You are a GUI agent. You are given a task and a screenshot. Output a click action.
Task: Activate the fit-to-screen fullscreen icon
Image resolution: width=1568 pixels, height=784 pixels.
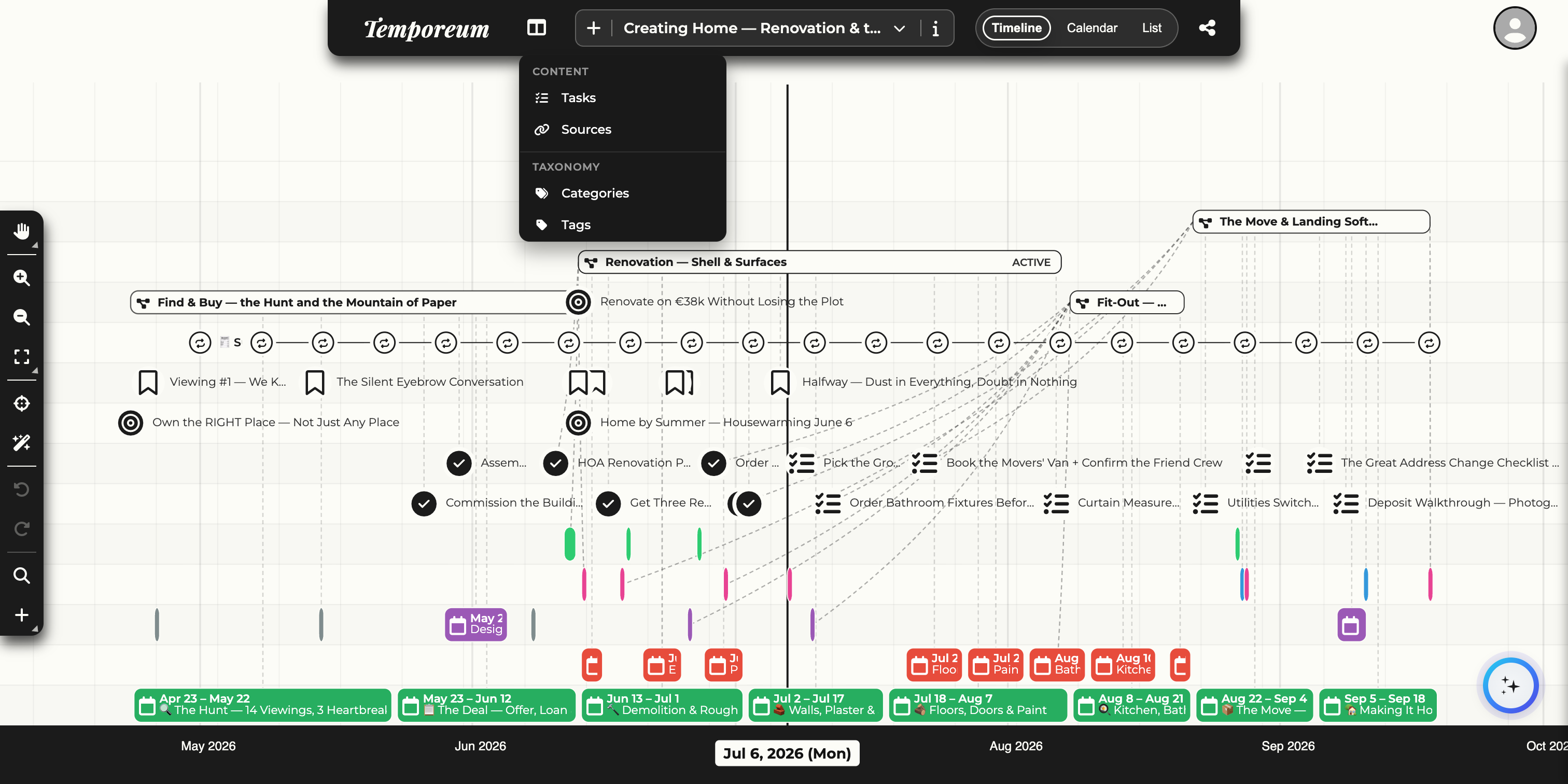[21, 357]
